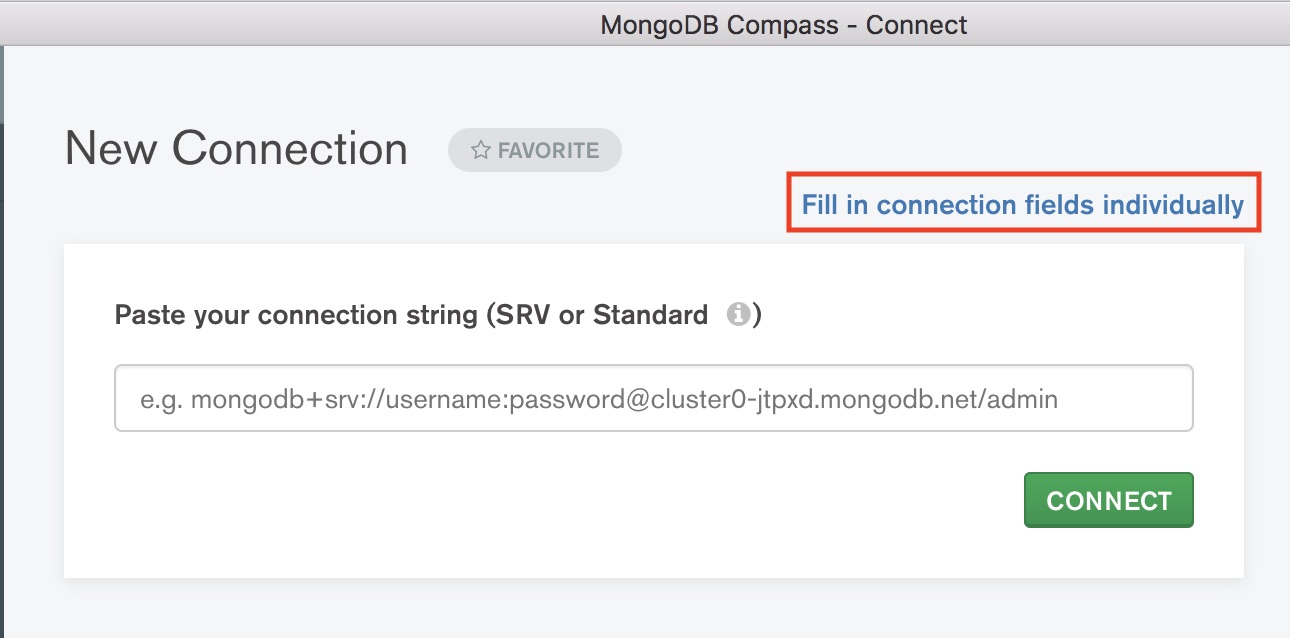Click the word individually in the blue link
This screenshot has height=638, width=1290.
pyautogui.click(x=1172, y=205)
